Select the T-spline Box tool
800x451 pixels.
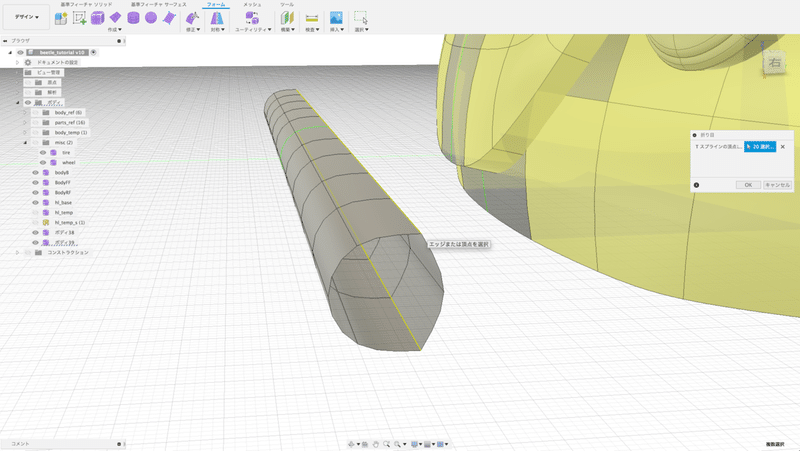[x=97, y=18]
